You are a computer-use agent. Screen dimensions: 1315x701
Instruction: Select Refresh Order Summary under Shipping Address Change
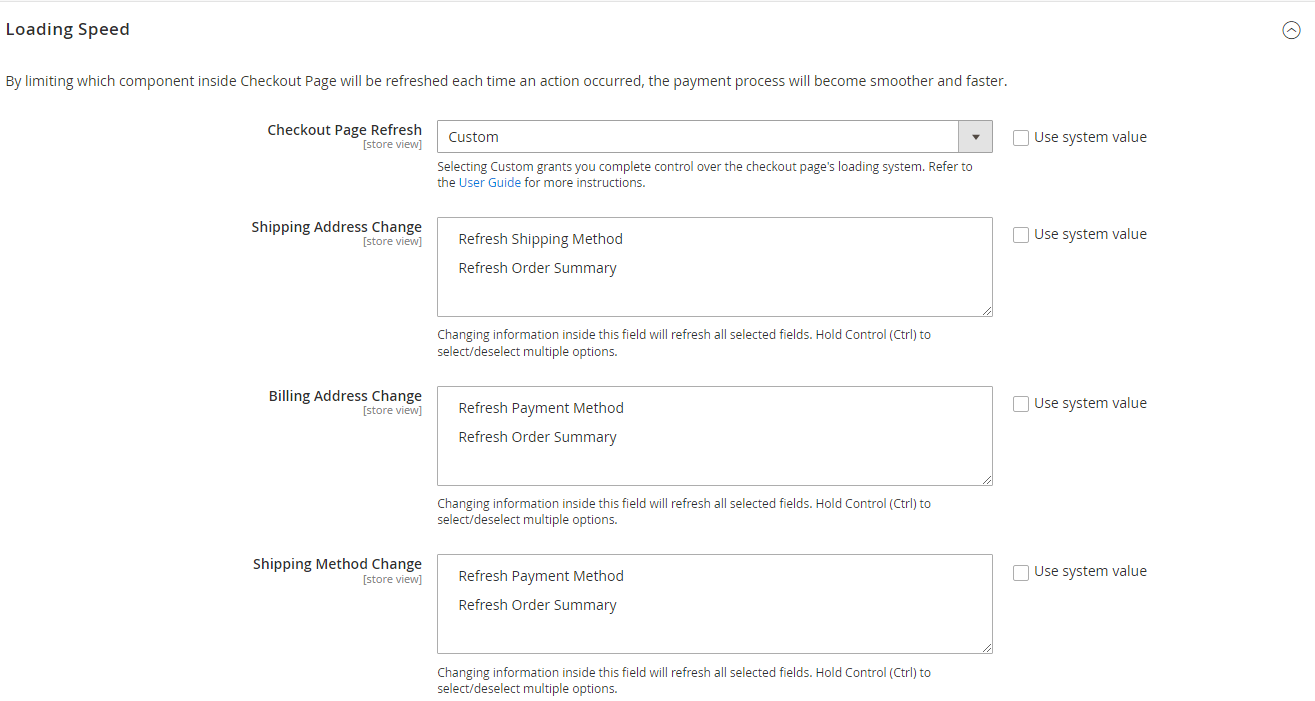537,268
